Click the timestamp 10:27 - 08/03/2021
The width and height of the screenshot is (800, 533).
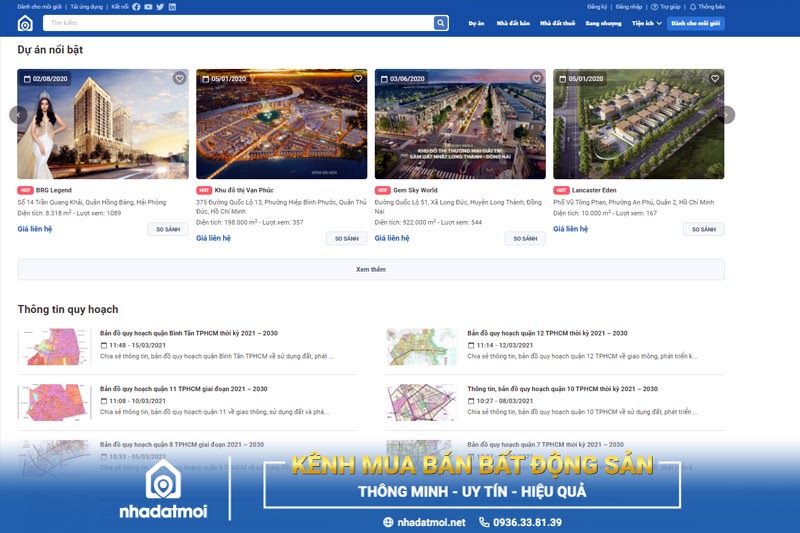(x=505, y=401)
